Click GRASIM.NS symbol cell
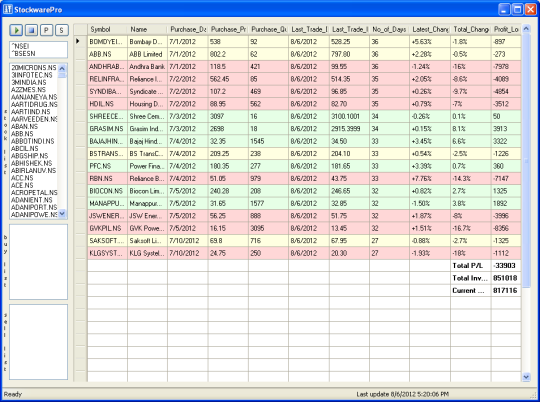Screen dimensions: 540x402 (107, 128)
